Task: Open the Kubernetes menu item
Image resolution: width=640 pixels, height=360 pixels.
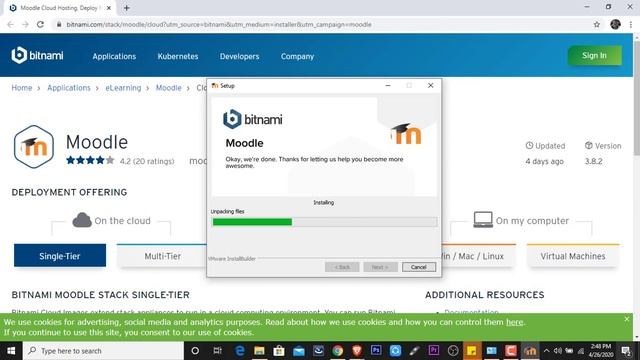Action: coord(178,56)
